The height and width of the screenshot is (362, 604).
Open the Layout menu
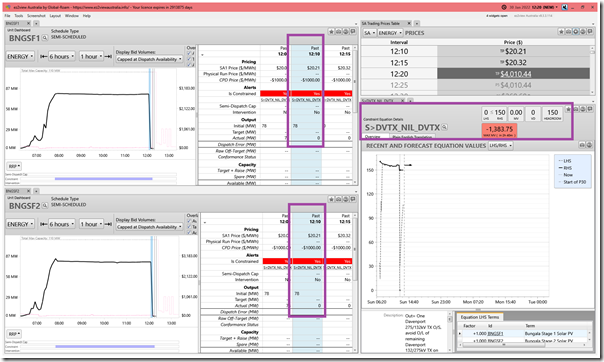pyautogui.click(x=55, y=16)
